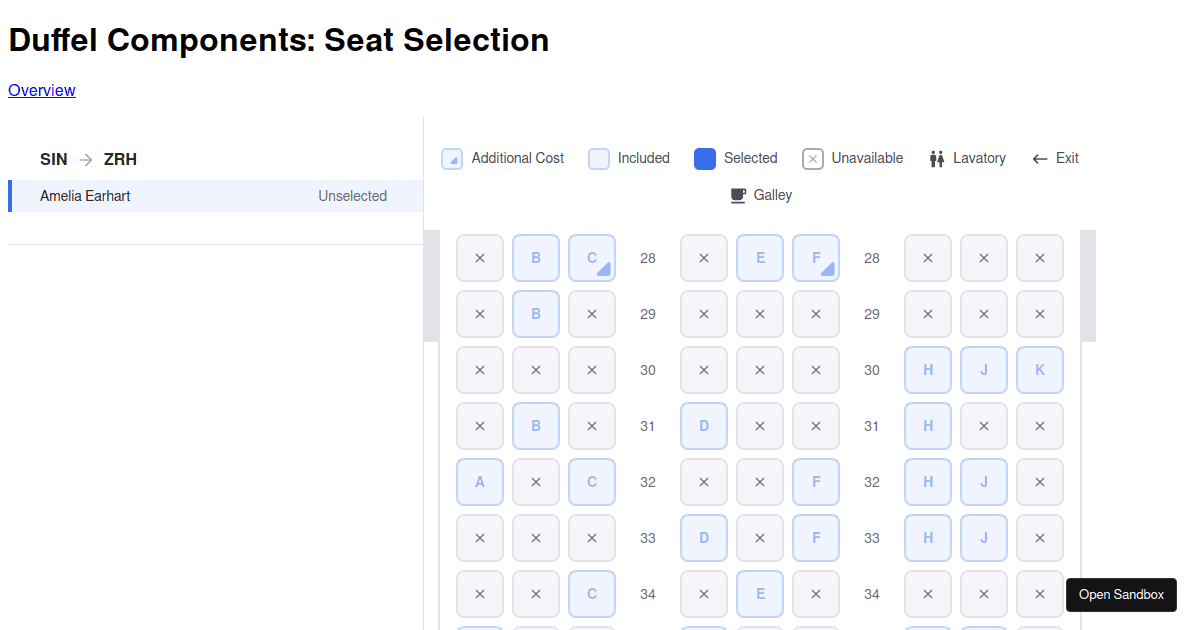Select included seat 30H

(x=928, y=370)
